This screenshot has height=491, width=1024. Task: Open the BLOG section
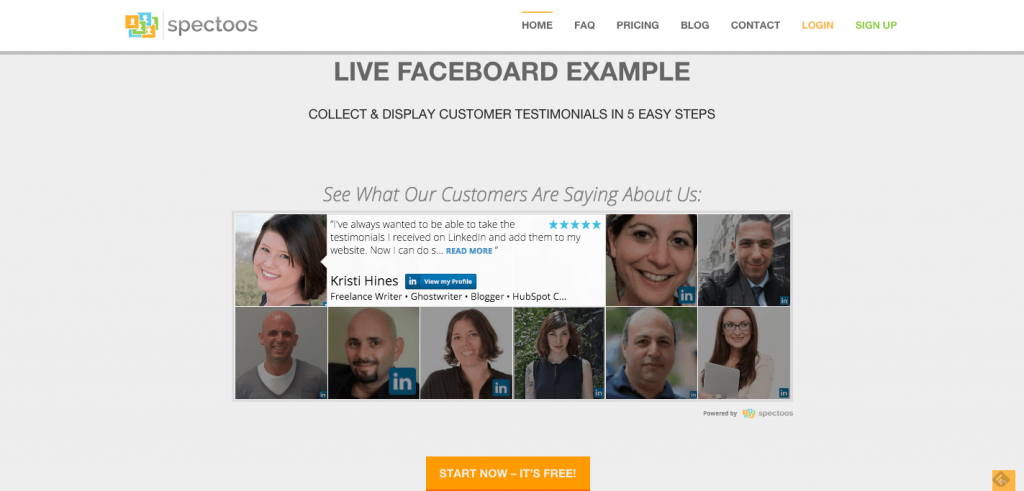695,25
